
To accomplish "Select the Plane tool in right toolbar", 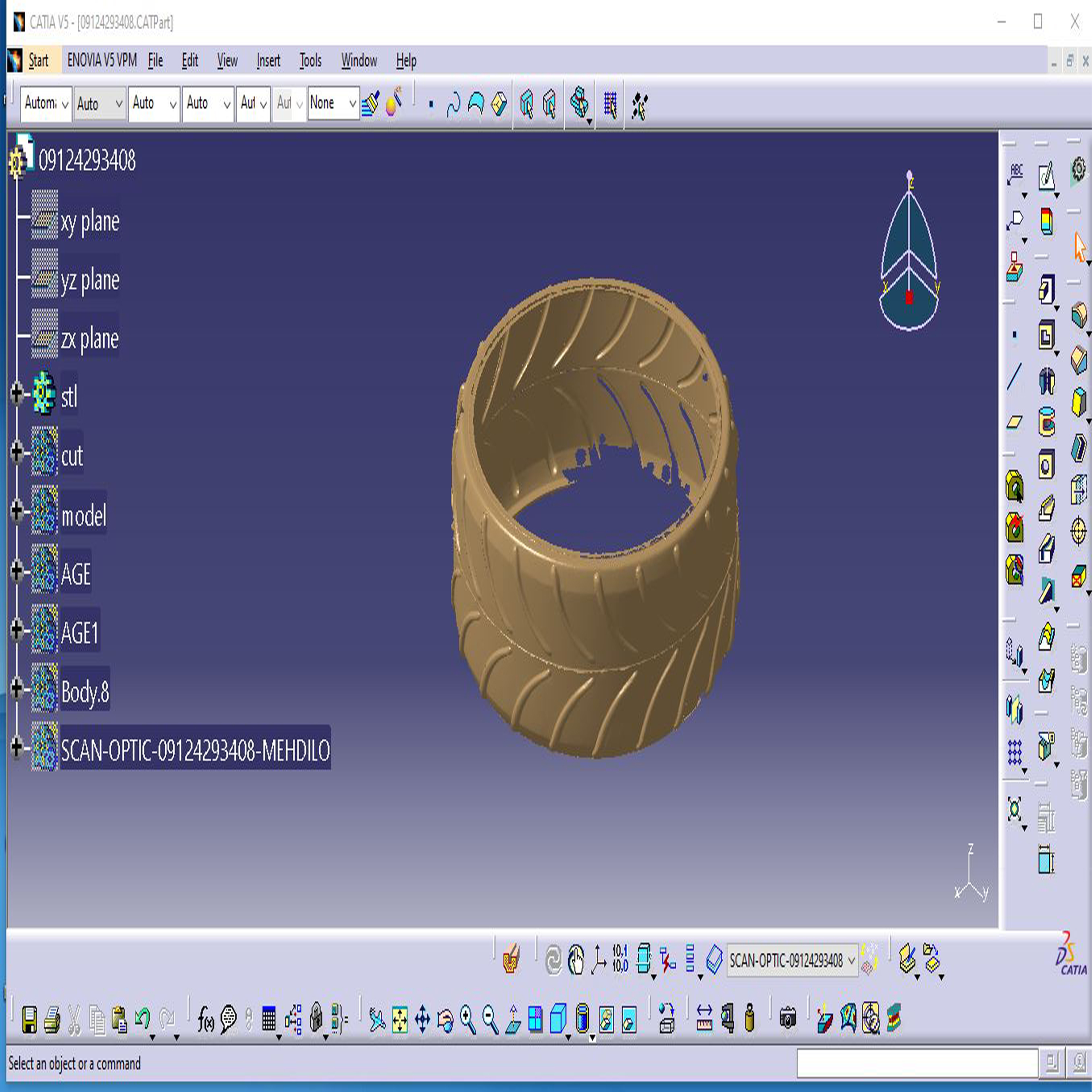I will (1015, 422).
